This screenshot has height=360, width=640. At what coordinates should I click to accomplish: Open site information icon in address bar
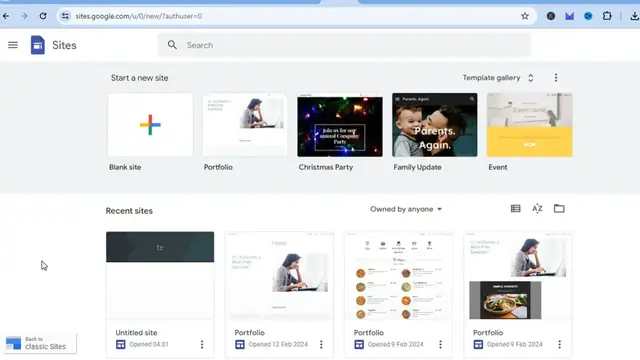65,16
